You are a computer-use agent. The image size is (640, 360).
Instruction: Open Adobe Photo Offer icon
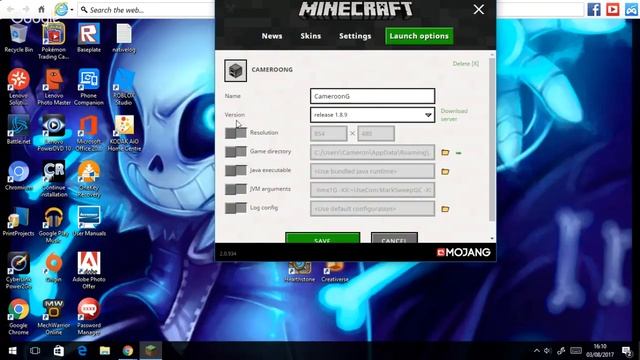(x=89, y=271)
